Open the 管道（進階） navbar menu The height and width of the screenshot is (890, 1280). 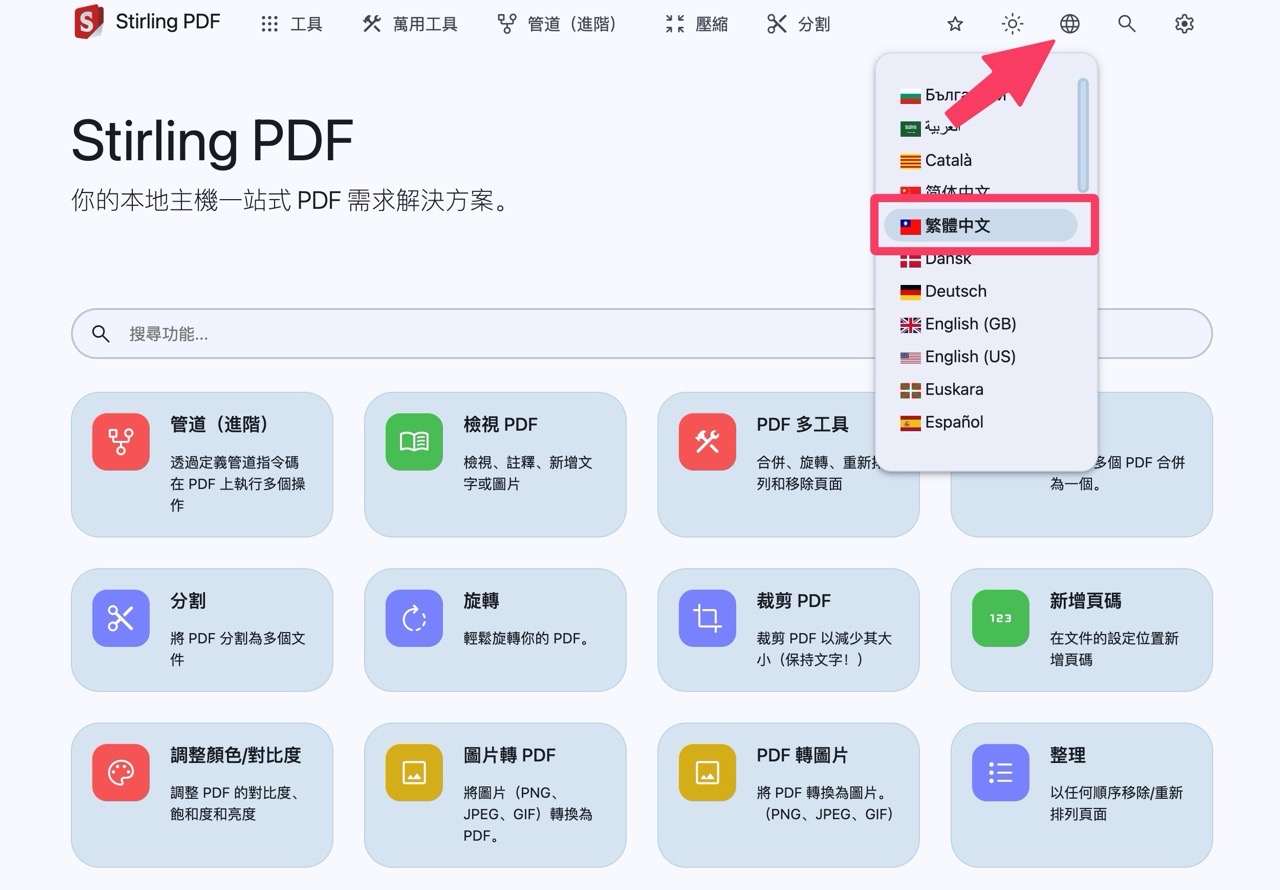[x=557, y=24]
